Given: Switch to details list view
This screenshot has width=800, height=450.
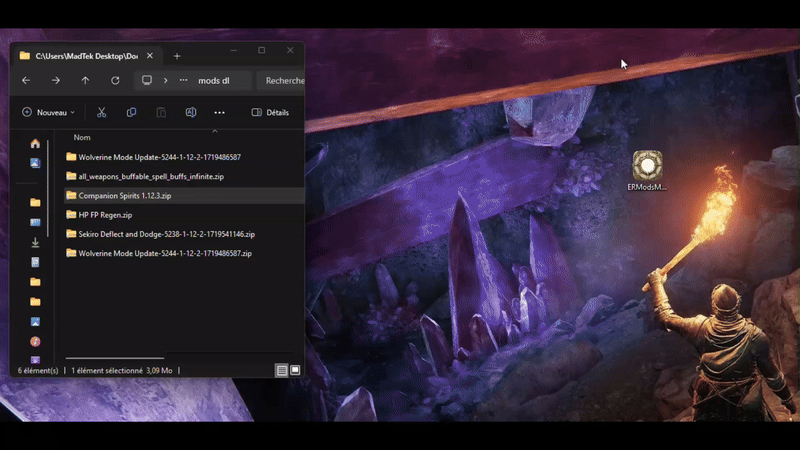Looking at the screenshot, I should [x=282, y=370].
